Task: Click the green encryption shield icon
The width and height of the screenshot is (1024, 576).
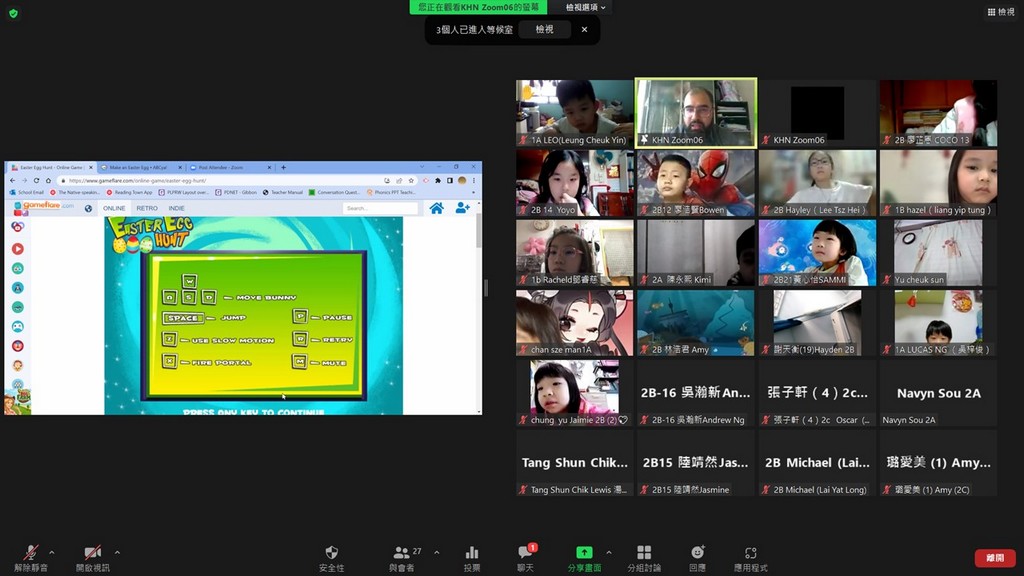Action: coord(13,13)
